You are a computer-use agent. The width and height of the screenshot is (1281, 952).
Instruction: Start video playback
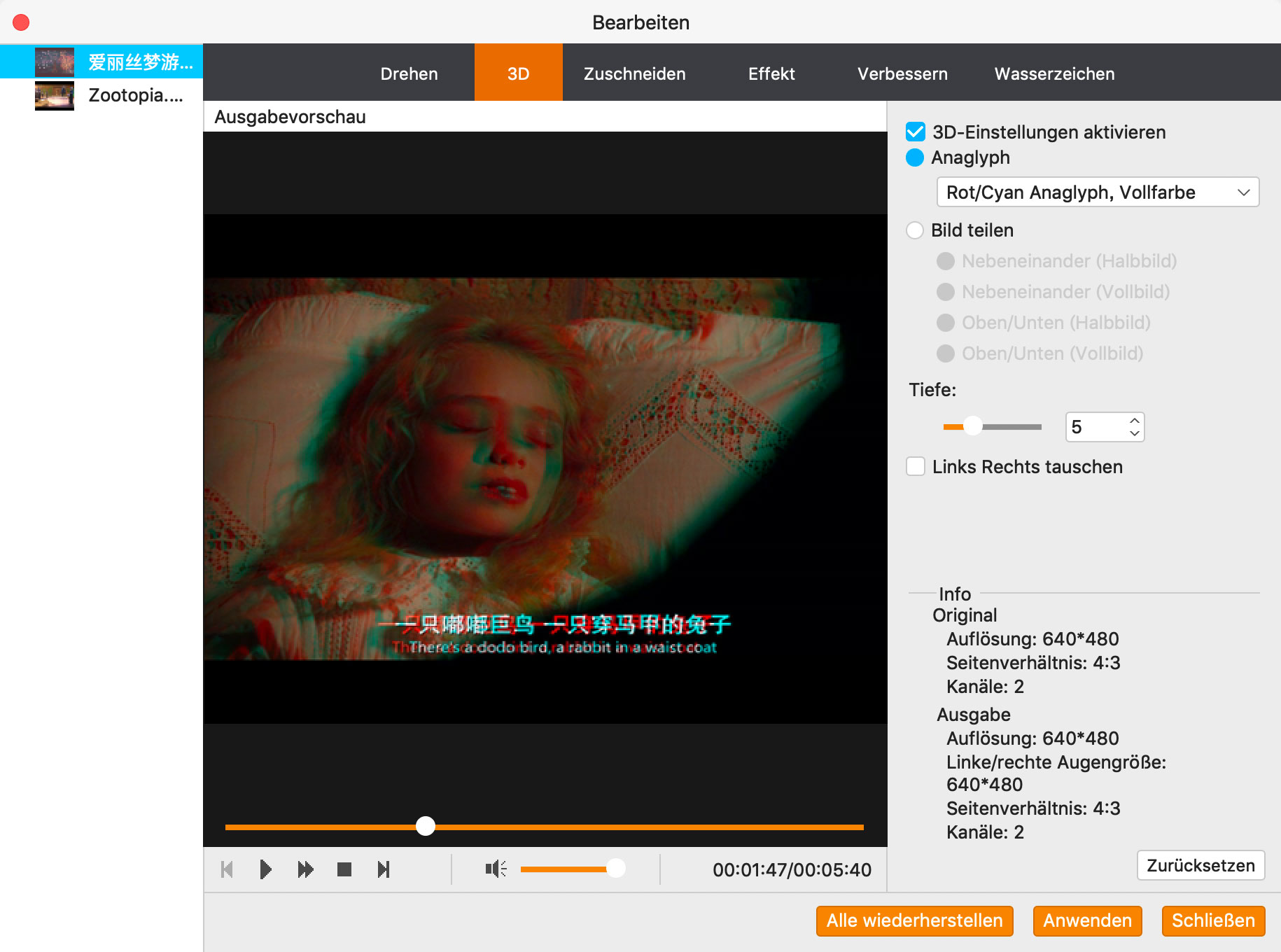265,869
